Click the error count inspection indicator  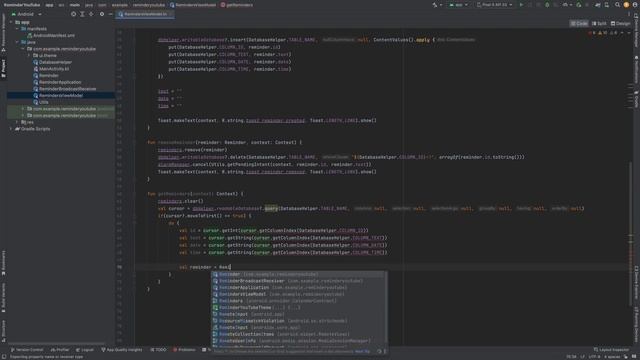coord(592,33)
